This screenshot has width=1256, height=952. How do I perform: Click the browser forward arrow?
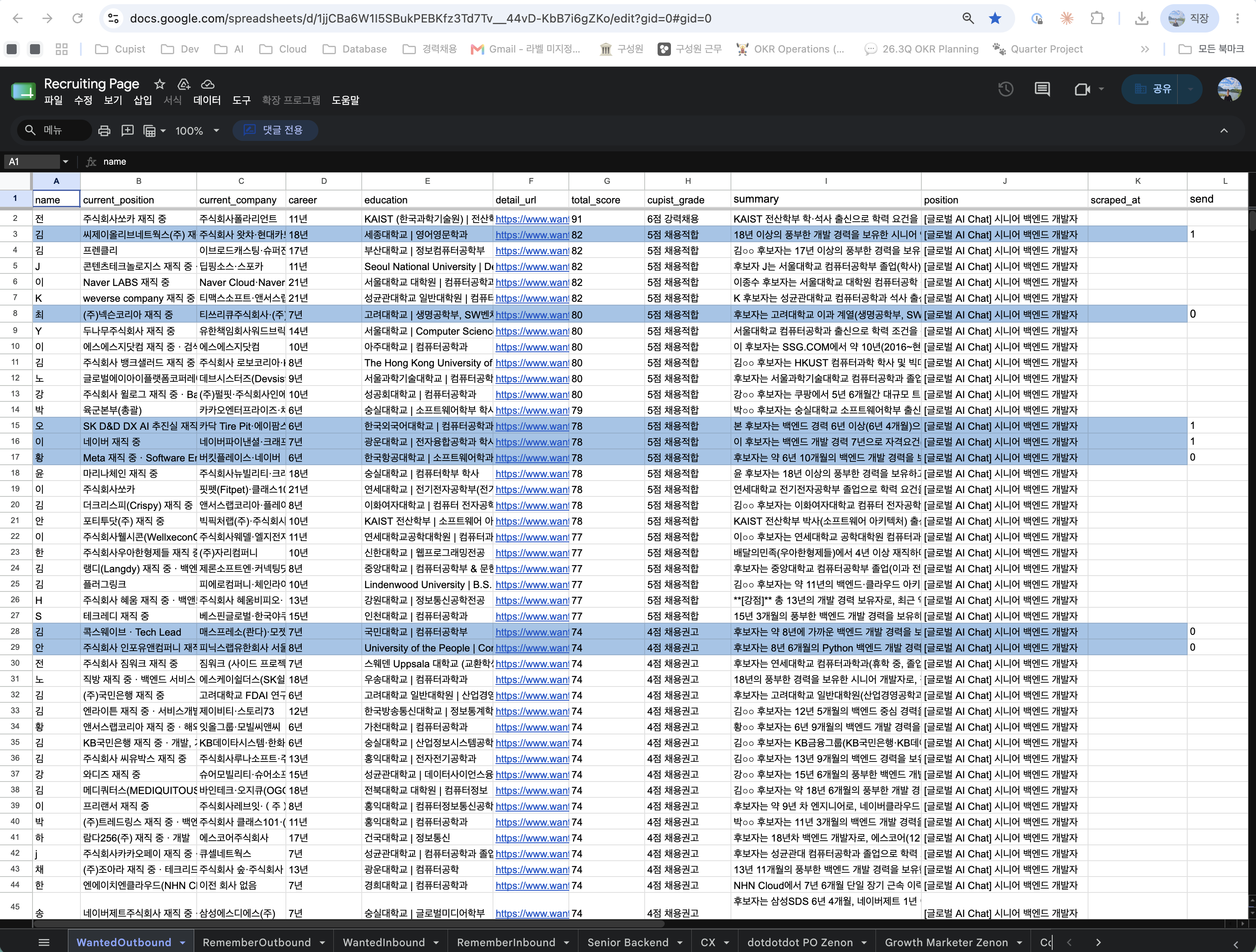[48, 18]
